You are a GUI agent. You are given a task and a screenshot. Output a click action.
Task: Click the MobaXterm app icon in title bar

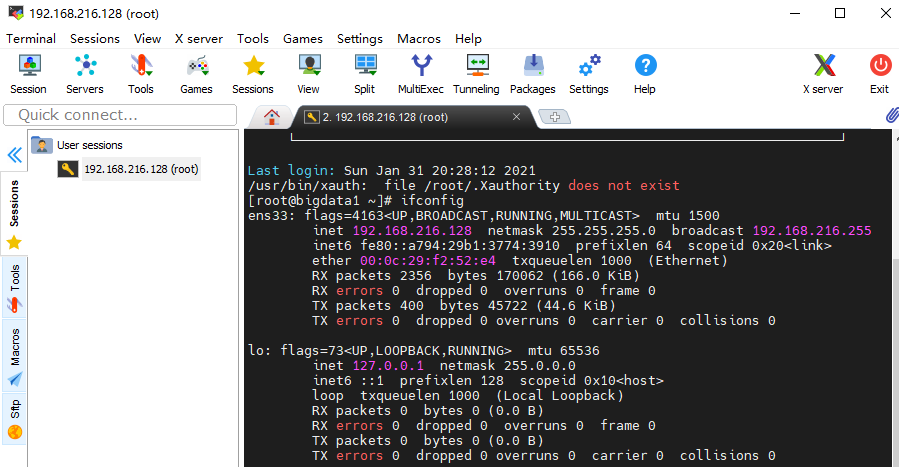point(16,13)
